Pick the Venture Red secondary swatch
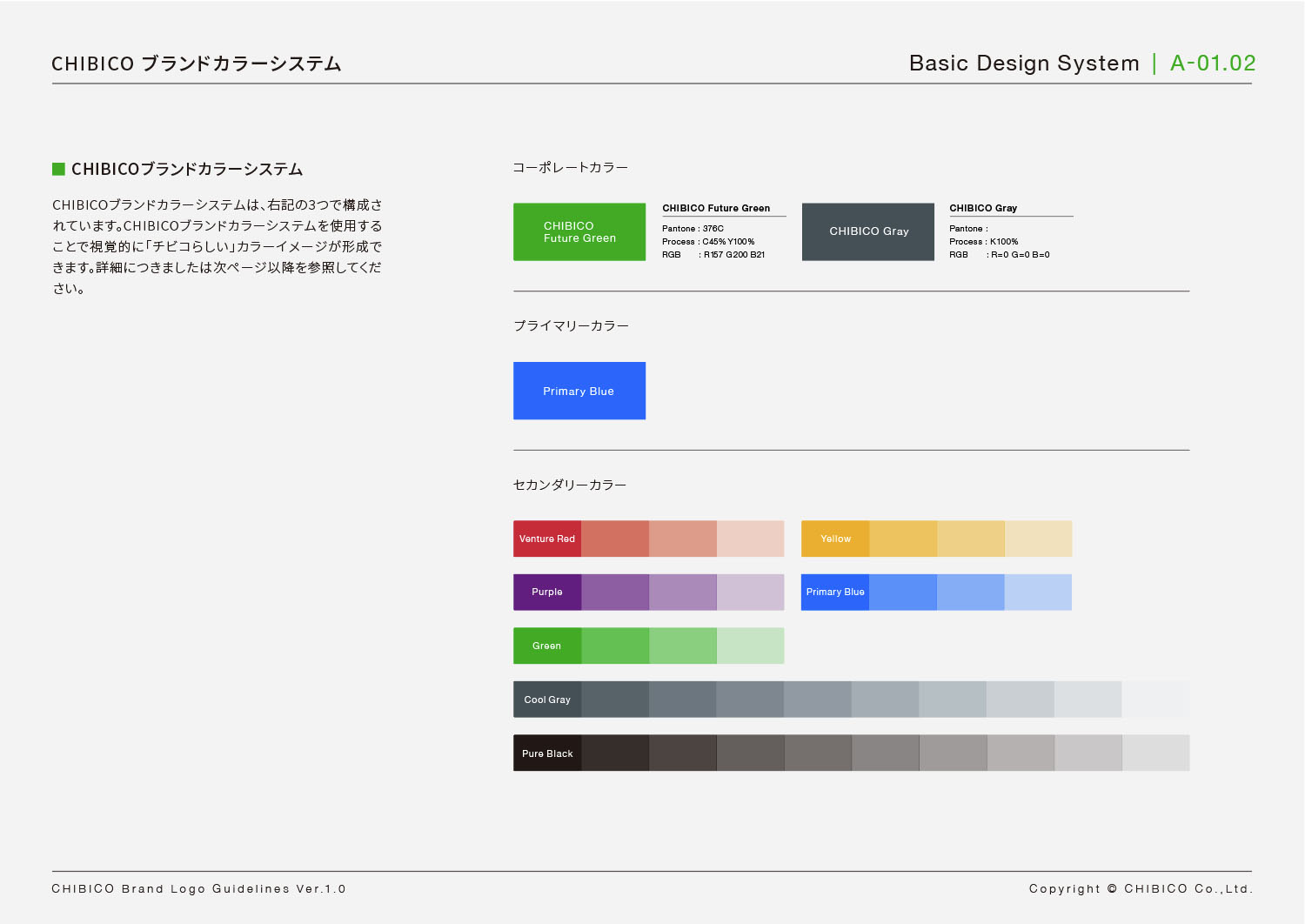Image resolution: width=1305 pixels, height=924 pixels. (547, 539)
